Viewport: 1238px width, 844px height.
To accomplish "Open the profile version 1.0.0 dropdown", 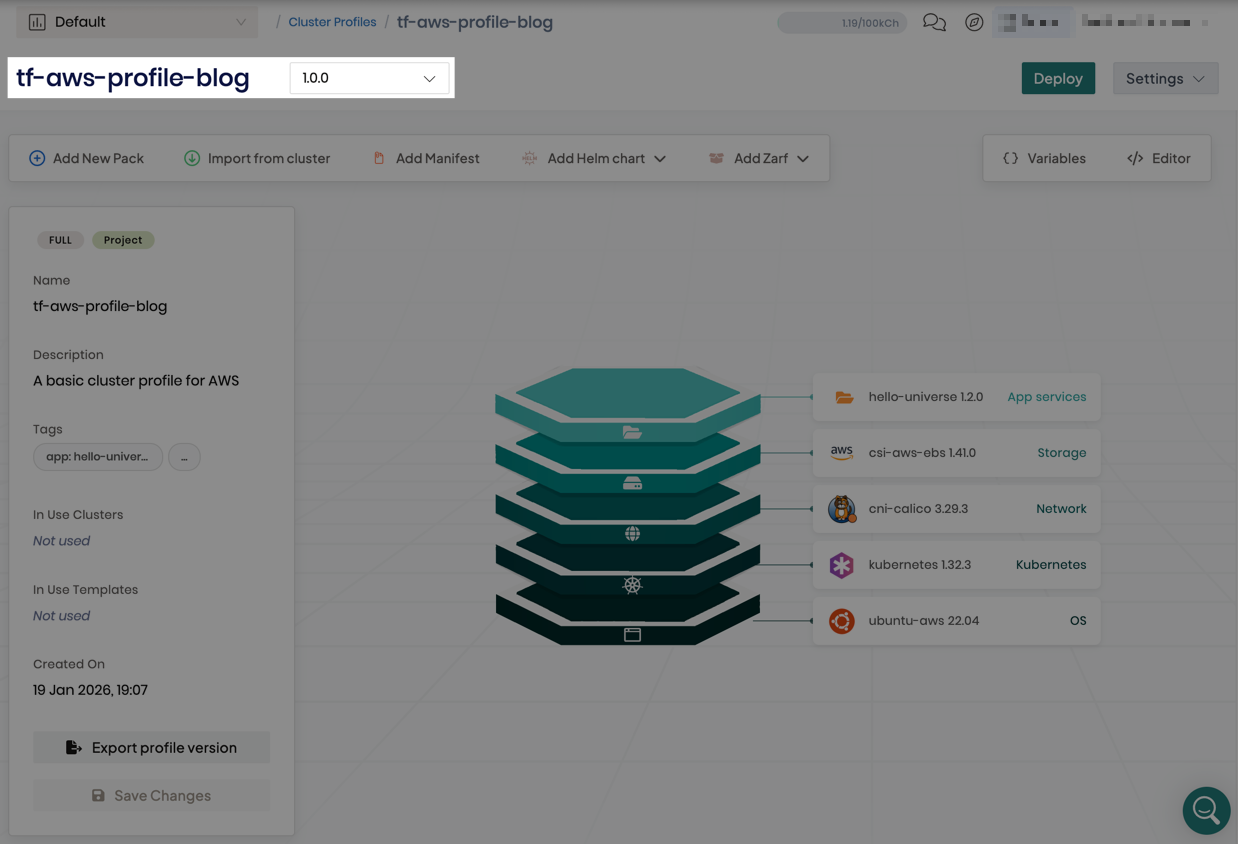I will (369, 77).
